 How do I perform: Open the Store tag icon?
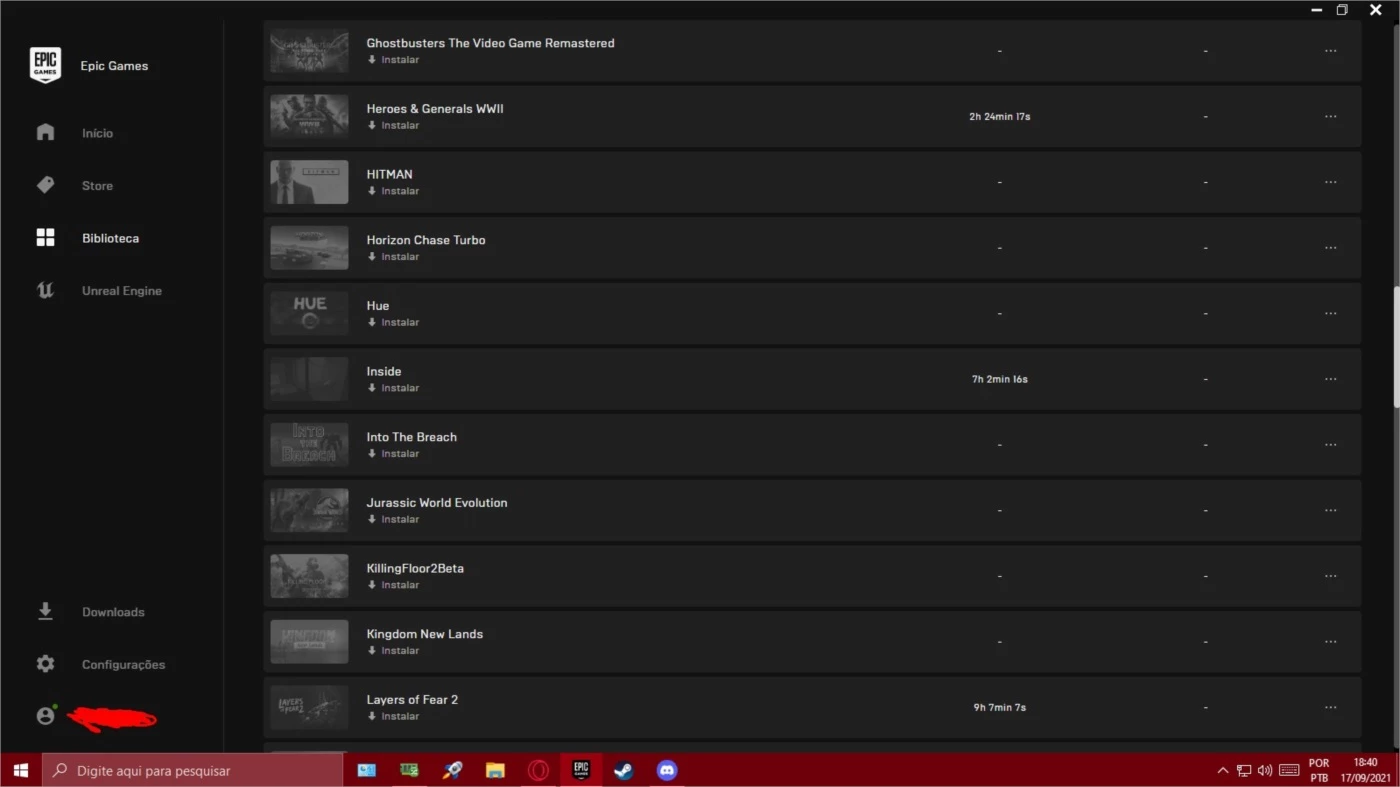[45, 185]
